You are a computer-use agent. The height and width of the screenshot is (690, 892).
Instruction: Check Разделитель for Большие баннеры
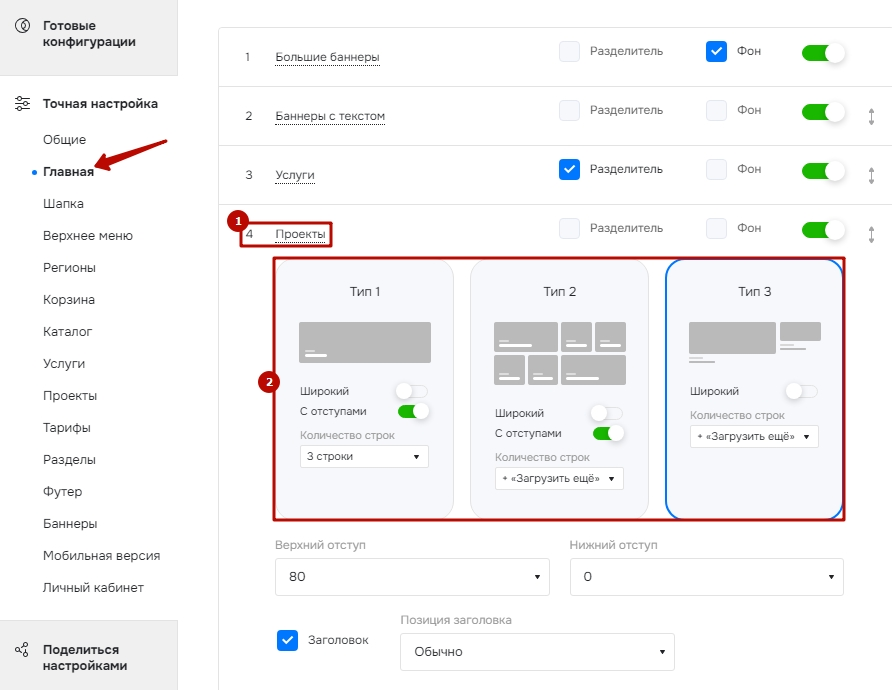click(569, 51)
